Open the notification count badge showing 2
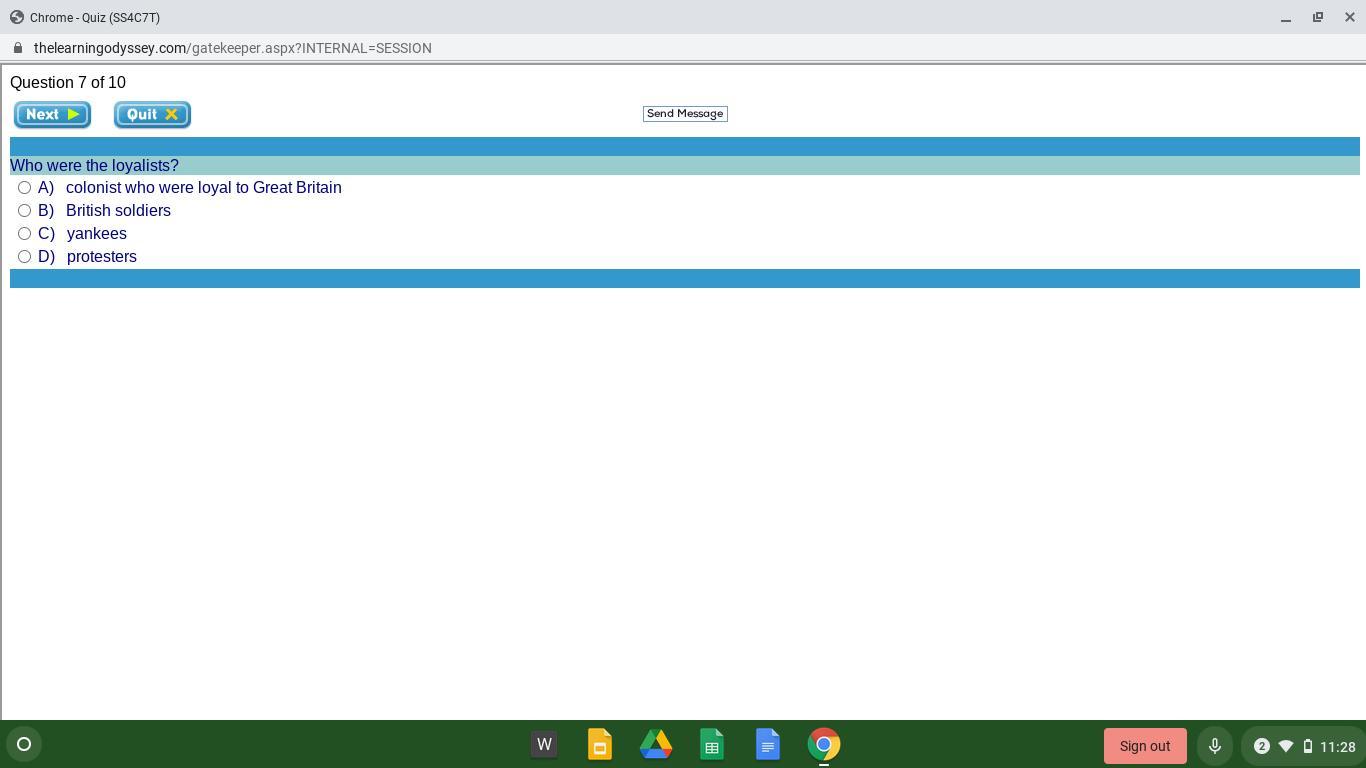Image resolution: width=1366 pixels, height=768 pixels. click(x=1262, y=746)
